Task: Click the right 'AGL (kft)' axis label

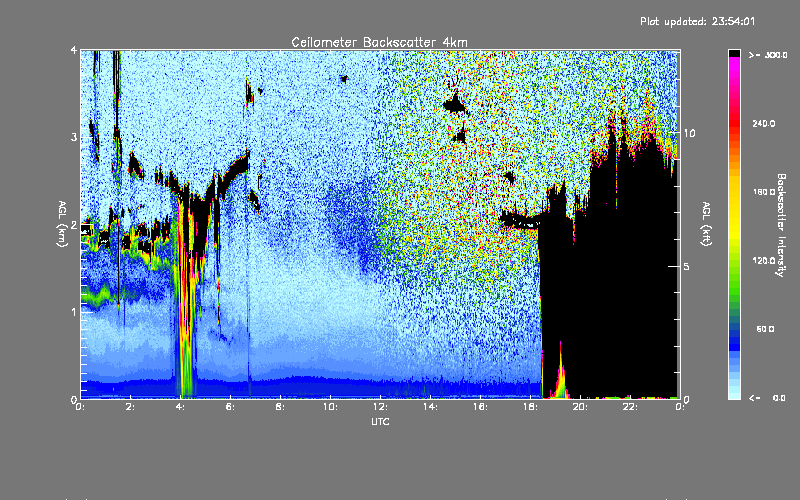Action: tap(706, 224)
